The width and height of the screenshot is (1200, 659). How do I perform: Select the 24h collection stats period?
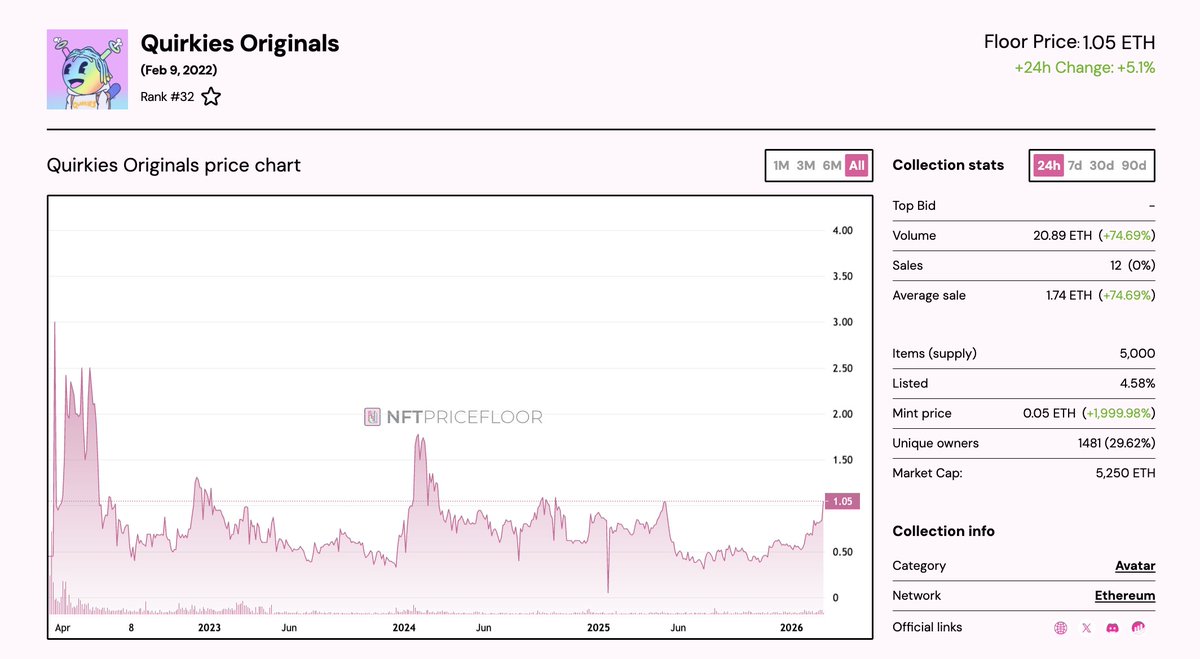click(x=1048, y=166)
